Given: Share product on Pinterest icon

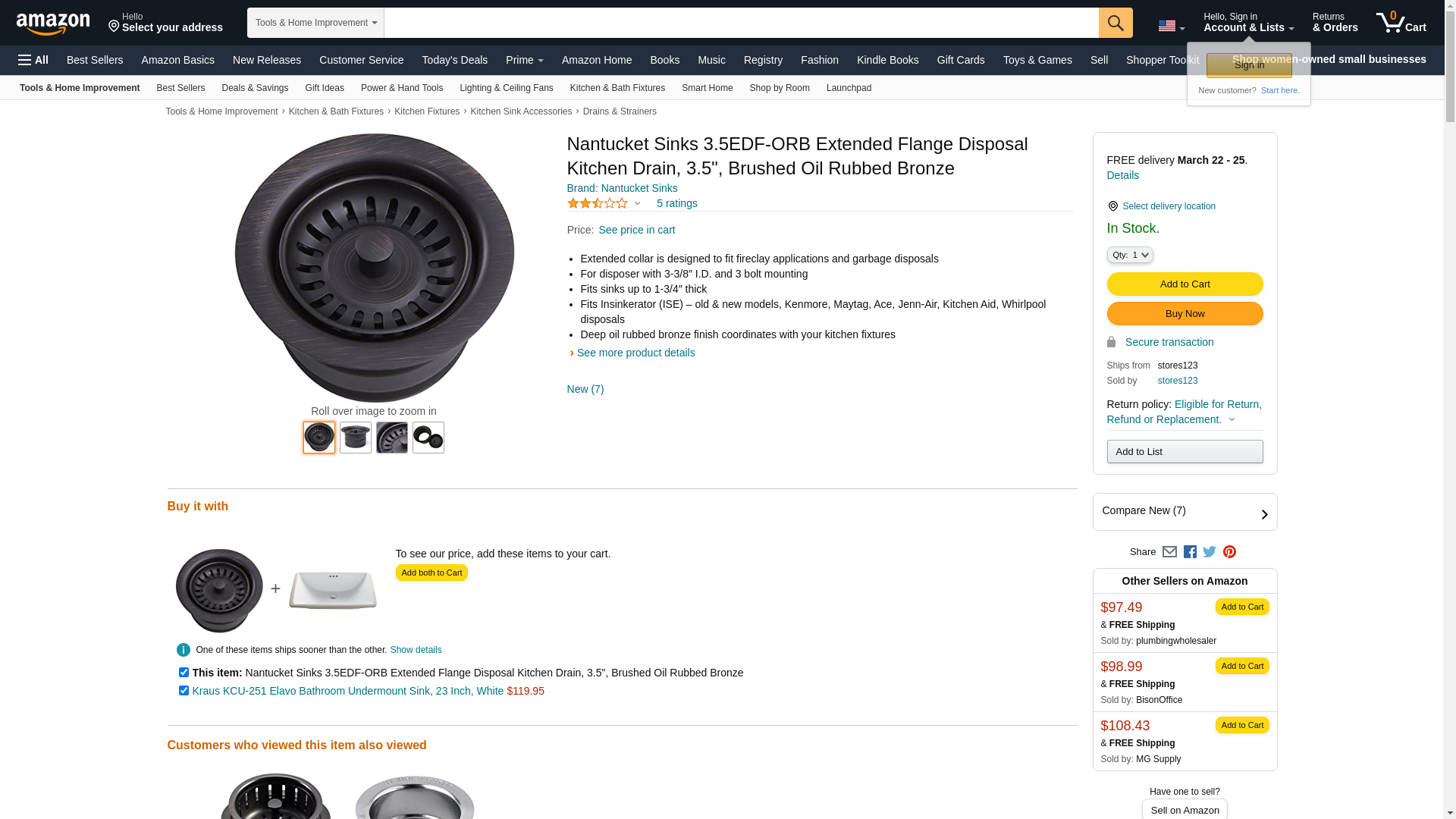Looking at the screenshot, I should click(x=1229, y=552).
